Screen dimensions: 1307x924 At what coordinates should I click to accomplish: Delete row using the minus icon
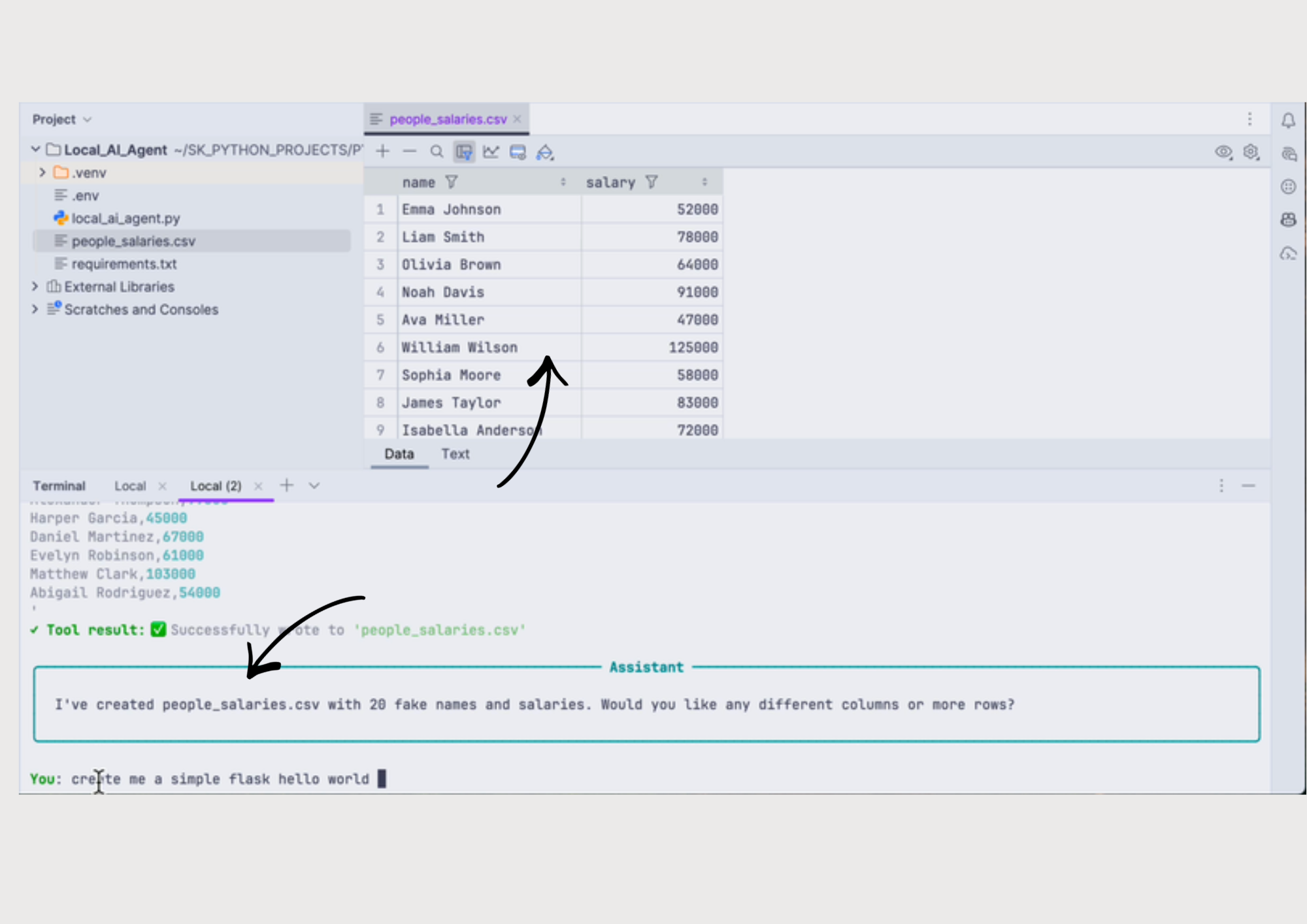(410, 152)
